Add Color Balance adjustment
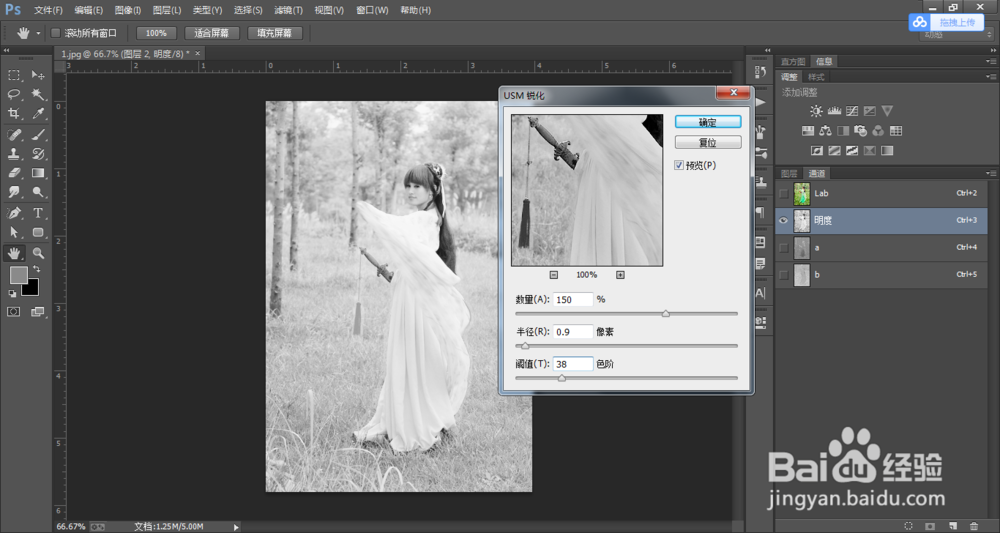 click(x=825, y=131)
